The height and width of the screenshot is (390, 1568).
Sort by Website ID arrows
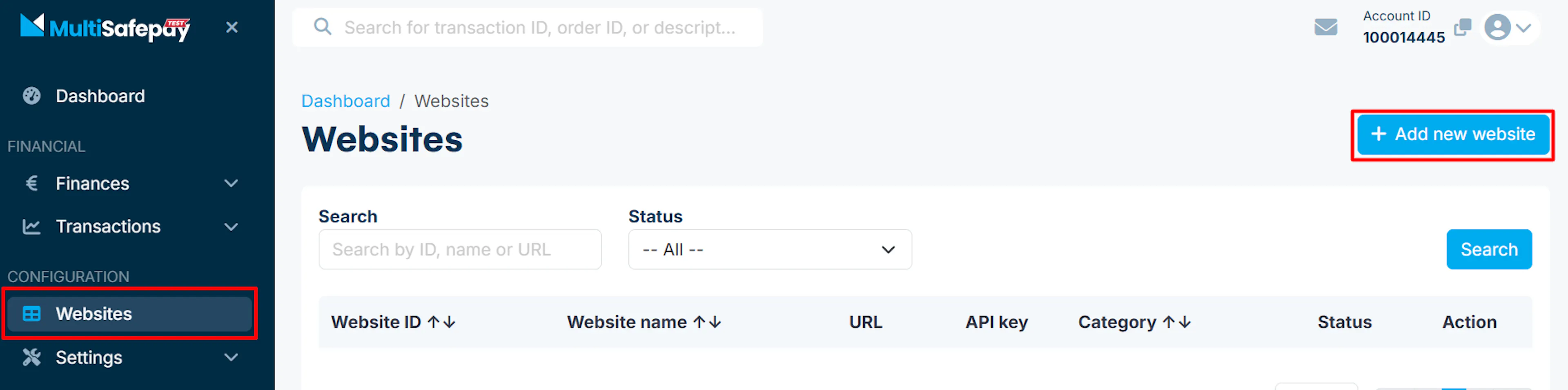tap(441, 322)
